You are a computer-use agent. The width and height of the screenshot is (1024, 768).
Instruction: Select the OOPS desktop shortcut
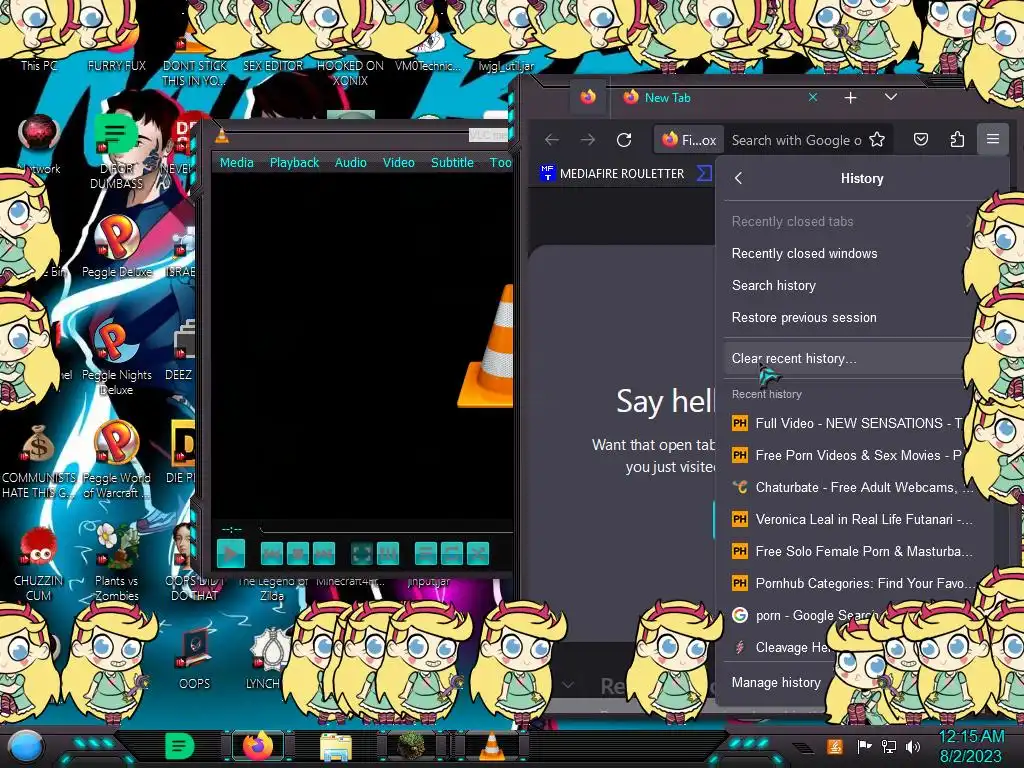[195, 658]
